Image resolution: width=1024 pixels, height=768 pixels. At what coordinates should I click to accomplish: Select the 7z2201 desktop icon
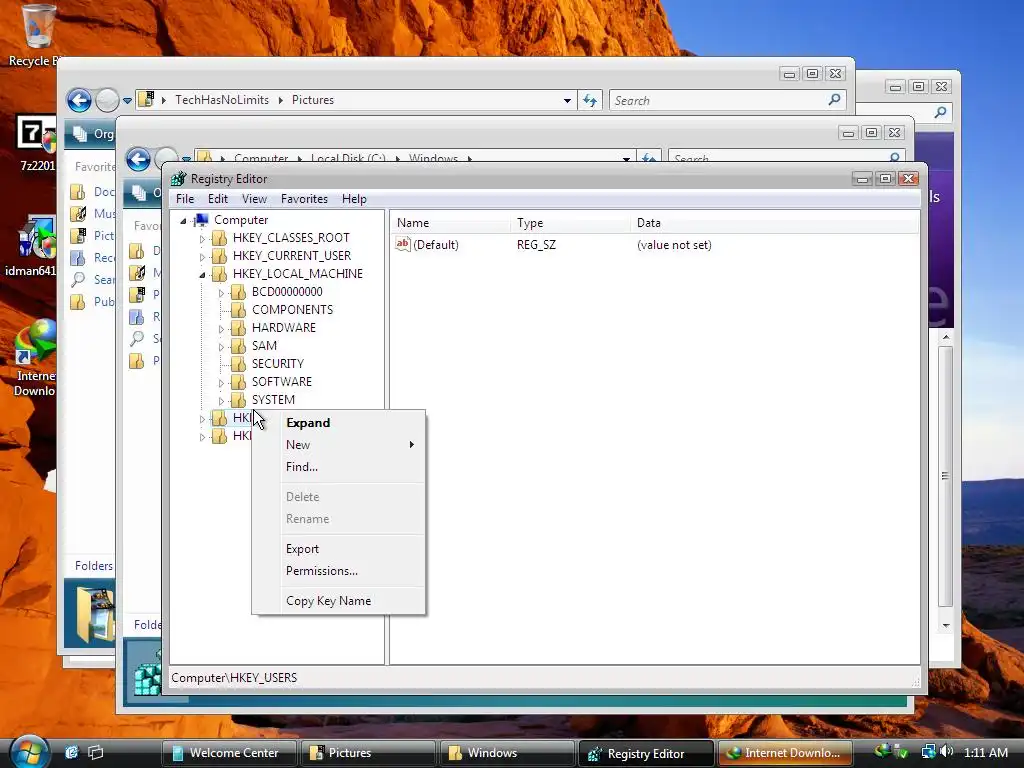coord(36,134)
